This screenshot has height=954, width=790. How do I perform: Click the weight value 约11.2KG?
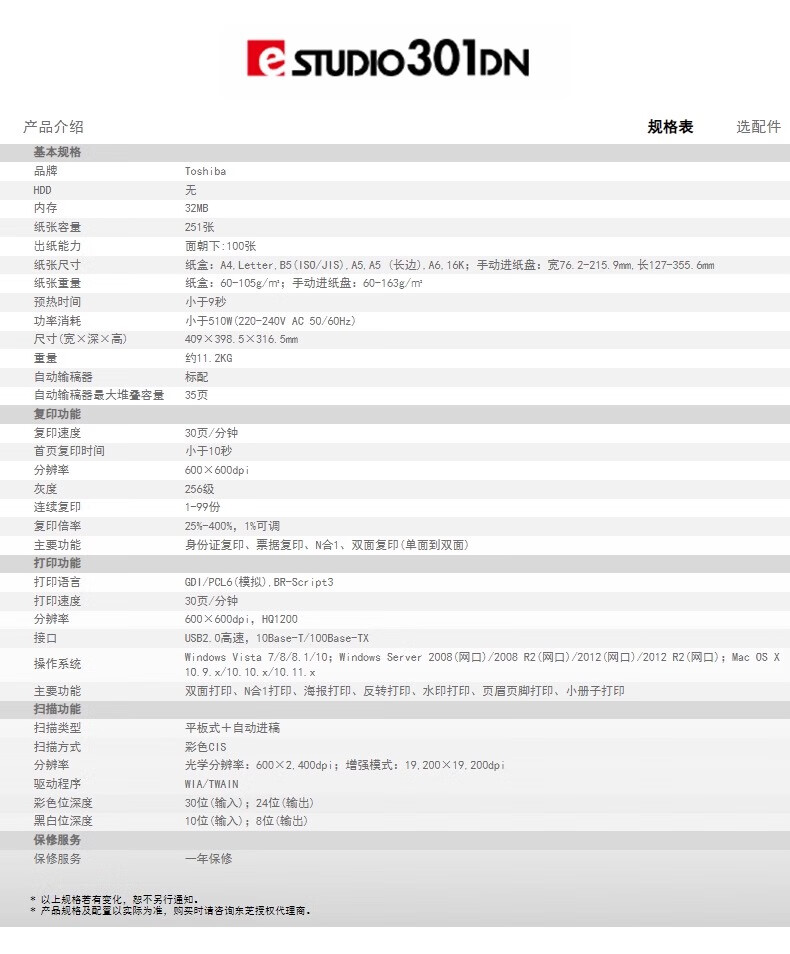[209, 358]
